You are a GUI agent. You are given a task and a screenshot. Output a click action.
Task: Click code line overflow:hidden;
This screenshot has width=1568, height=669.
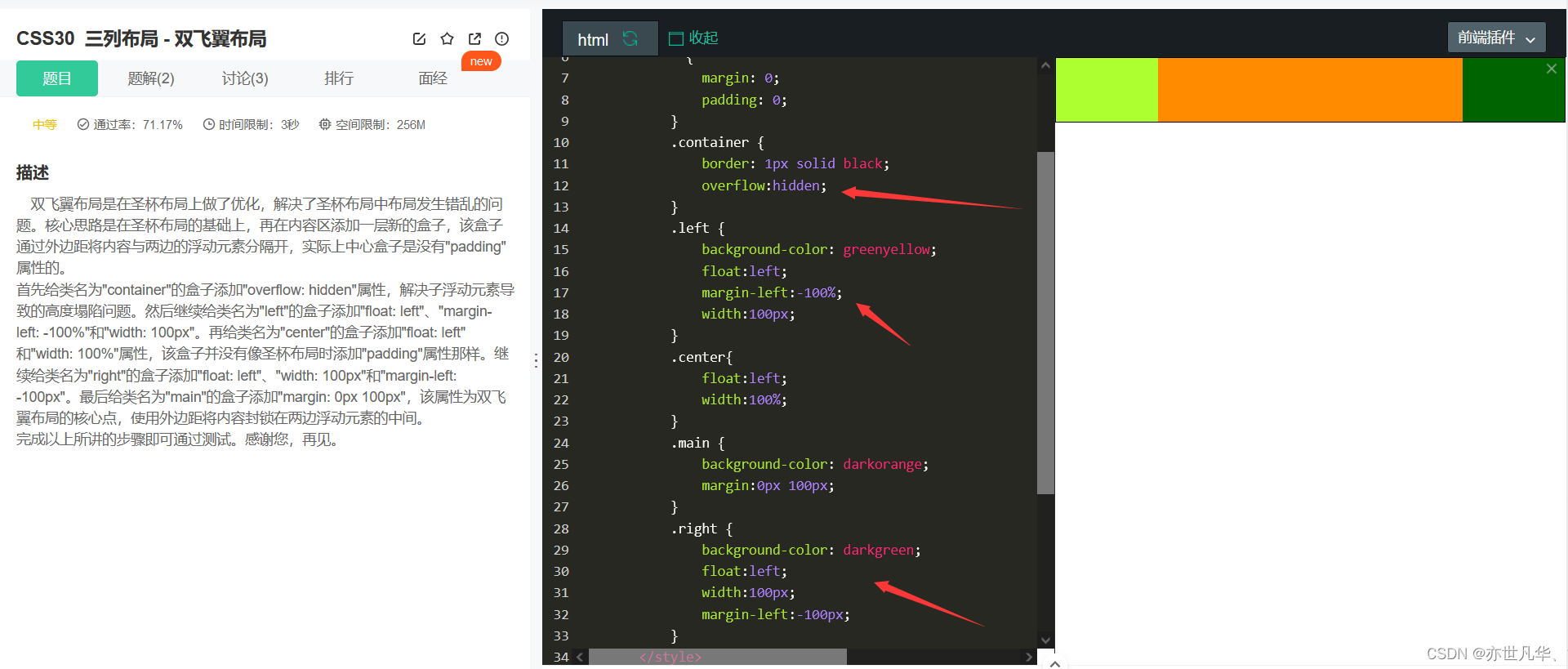click(x=764, y=185)
